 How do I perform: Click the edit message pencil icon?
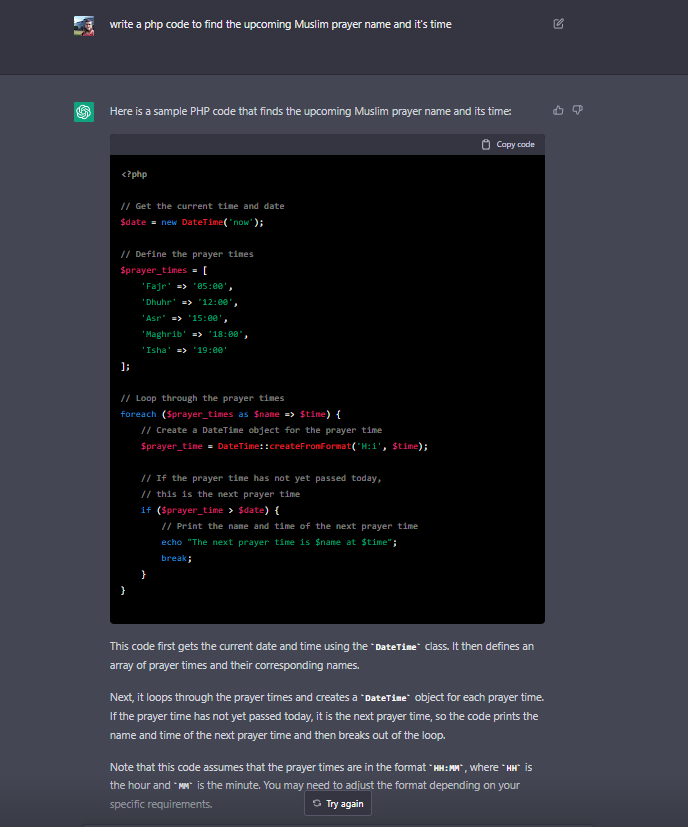coord(558,24)
